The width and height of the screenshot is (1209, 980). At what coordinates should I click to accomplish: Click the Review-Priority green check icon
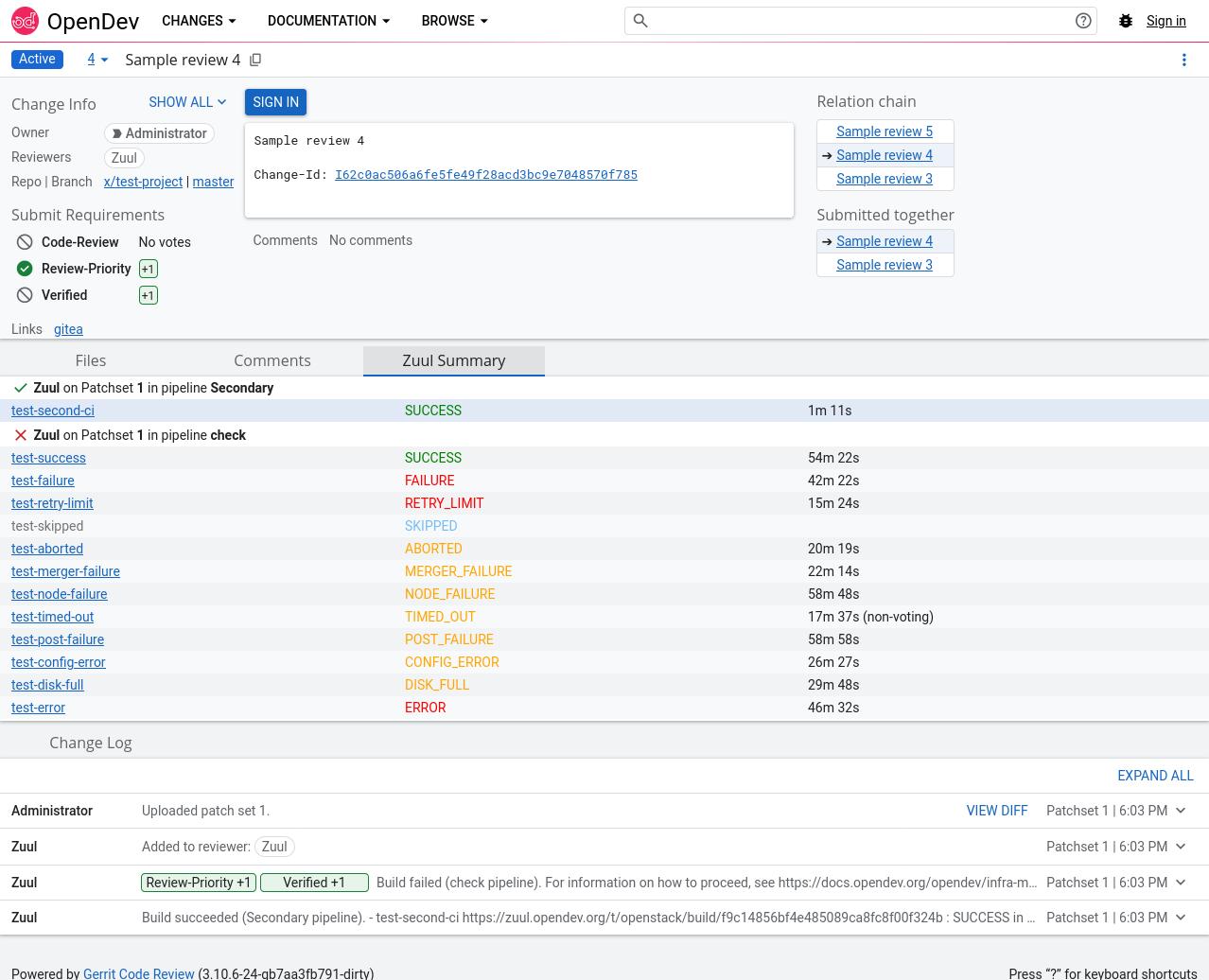(x=25, y=269)
